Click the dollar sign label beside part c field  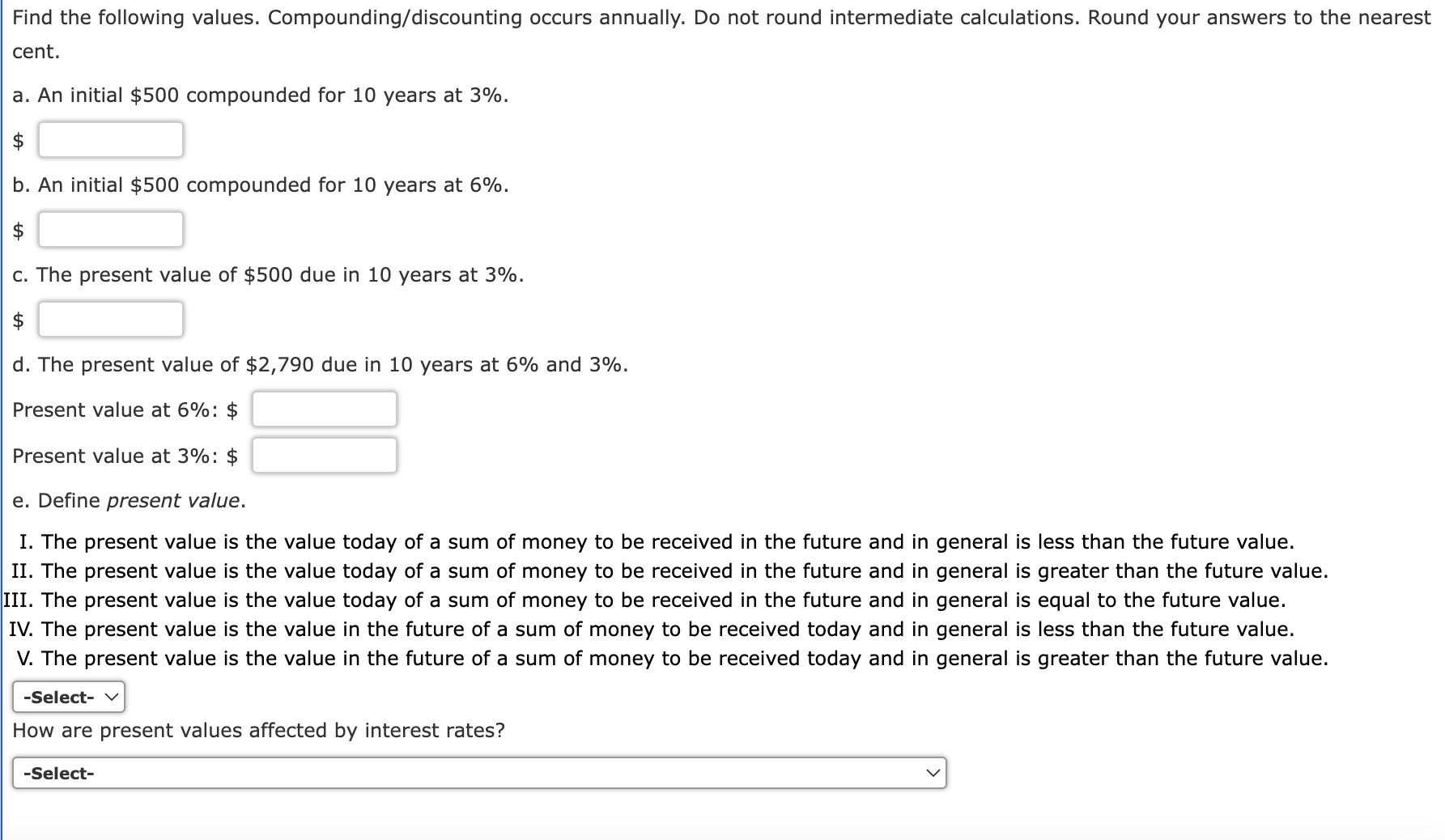pyautogui.click(x=17, y=319)
